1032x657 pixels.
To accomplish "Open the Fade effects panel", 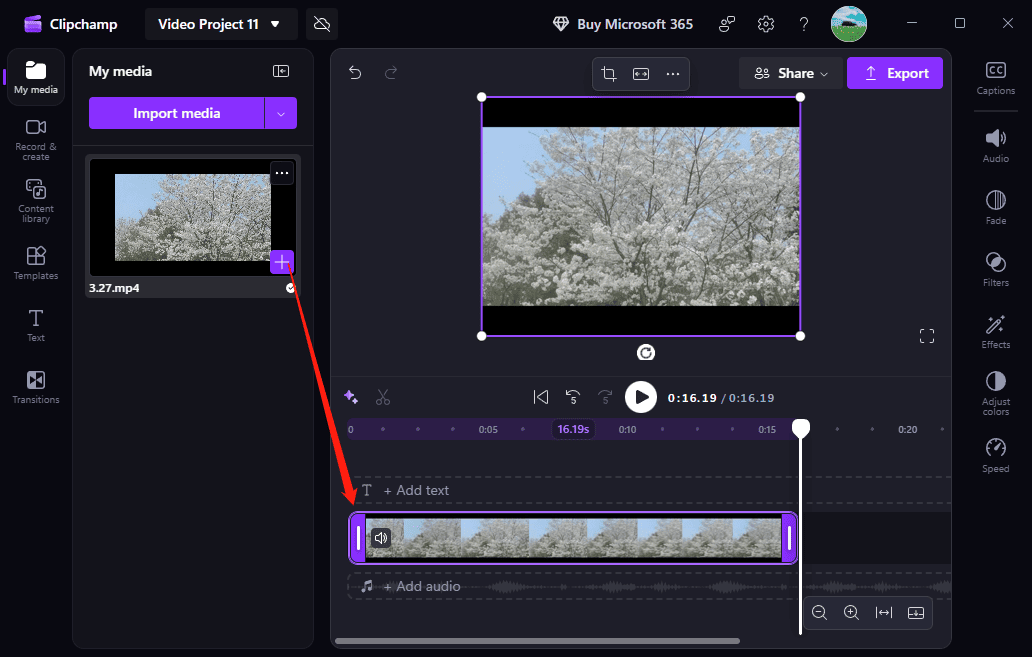I will click(x=995, y=206).
